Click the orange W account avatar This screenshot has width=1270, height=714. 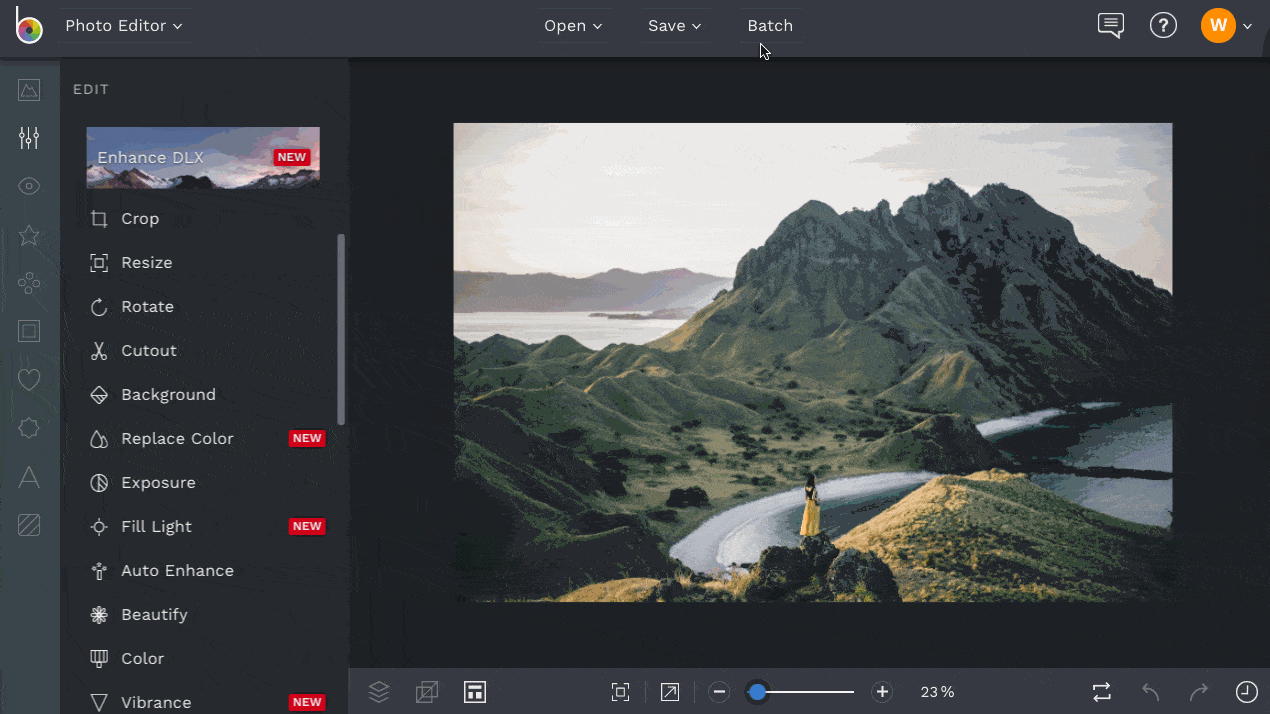pos(1218,26)
